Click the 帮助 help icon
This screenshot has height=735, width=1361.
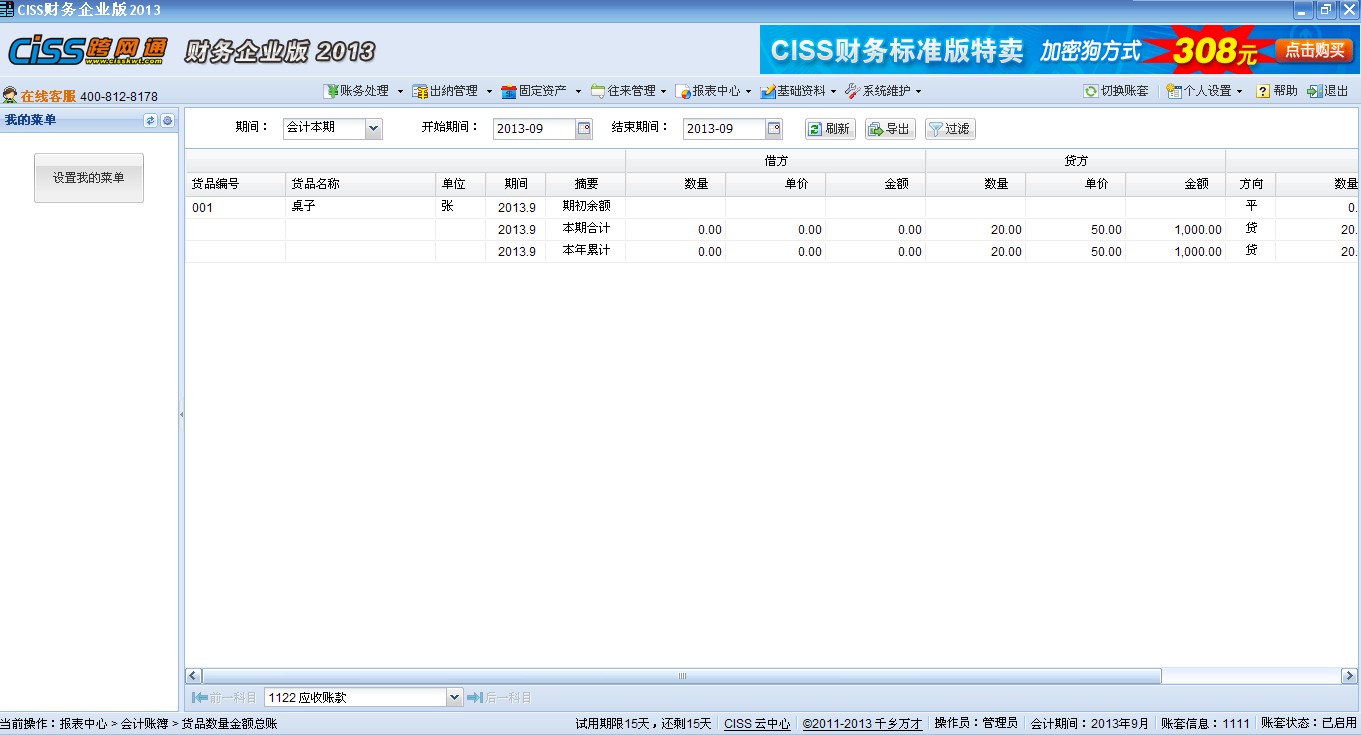pyautogui.click(x=1263, y=91)
